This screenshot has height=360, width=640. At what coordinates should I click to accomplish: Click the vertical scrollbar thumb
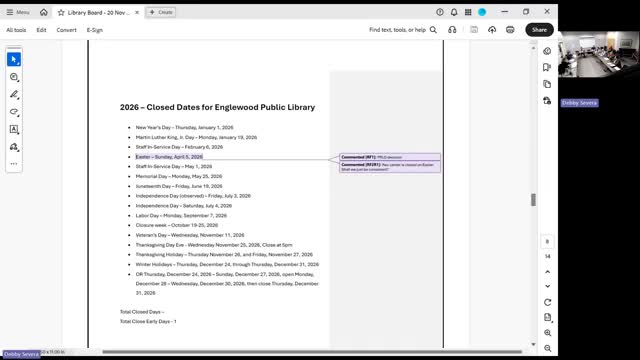click(x=533, y=200)
